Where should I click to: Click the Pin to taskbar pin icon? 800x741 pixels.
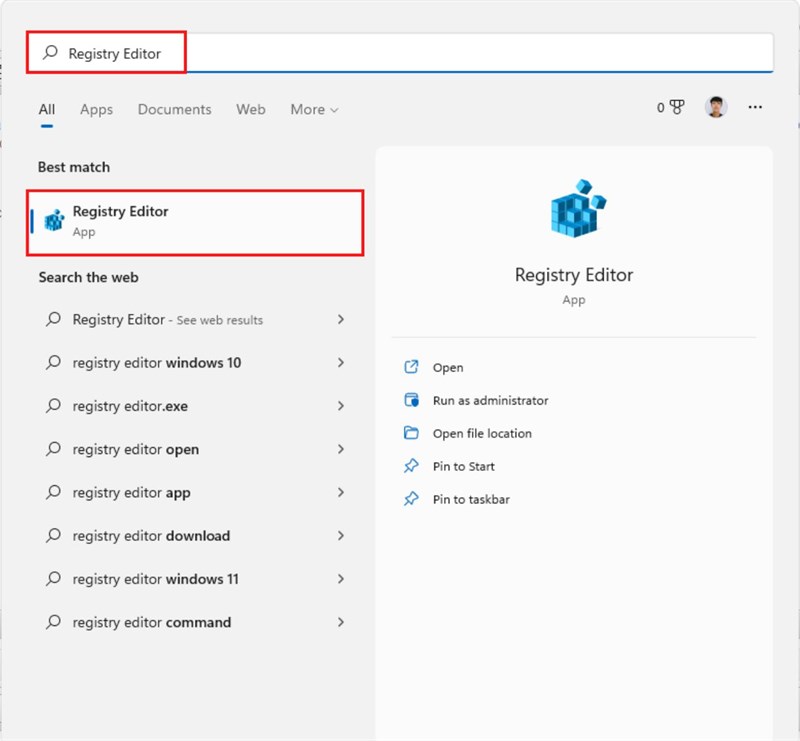point(411,499)
